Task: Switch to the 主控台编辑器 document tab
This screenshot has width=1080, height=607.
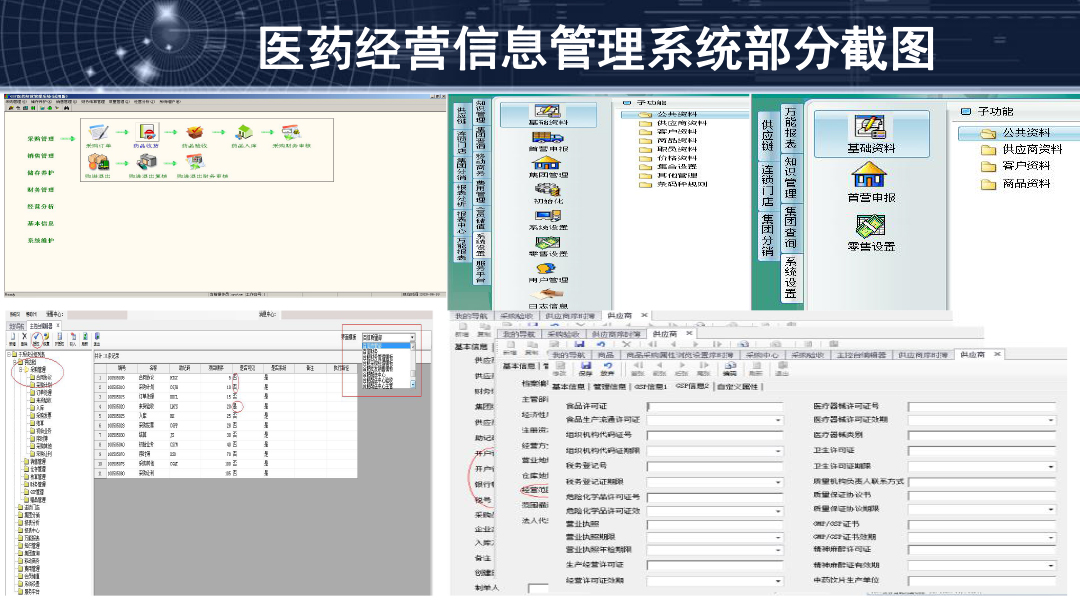Action: click(x=861, y=355)
